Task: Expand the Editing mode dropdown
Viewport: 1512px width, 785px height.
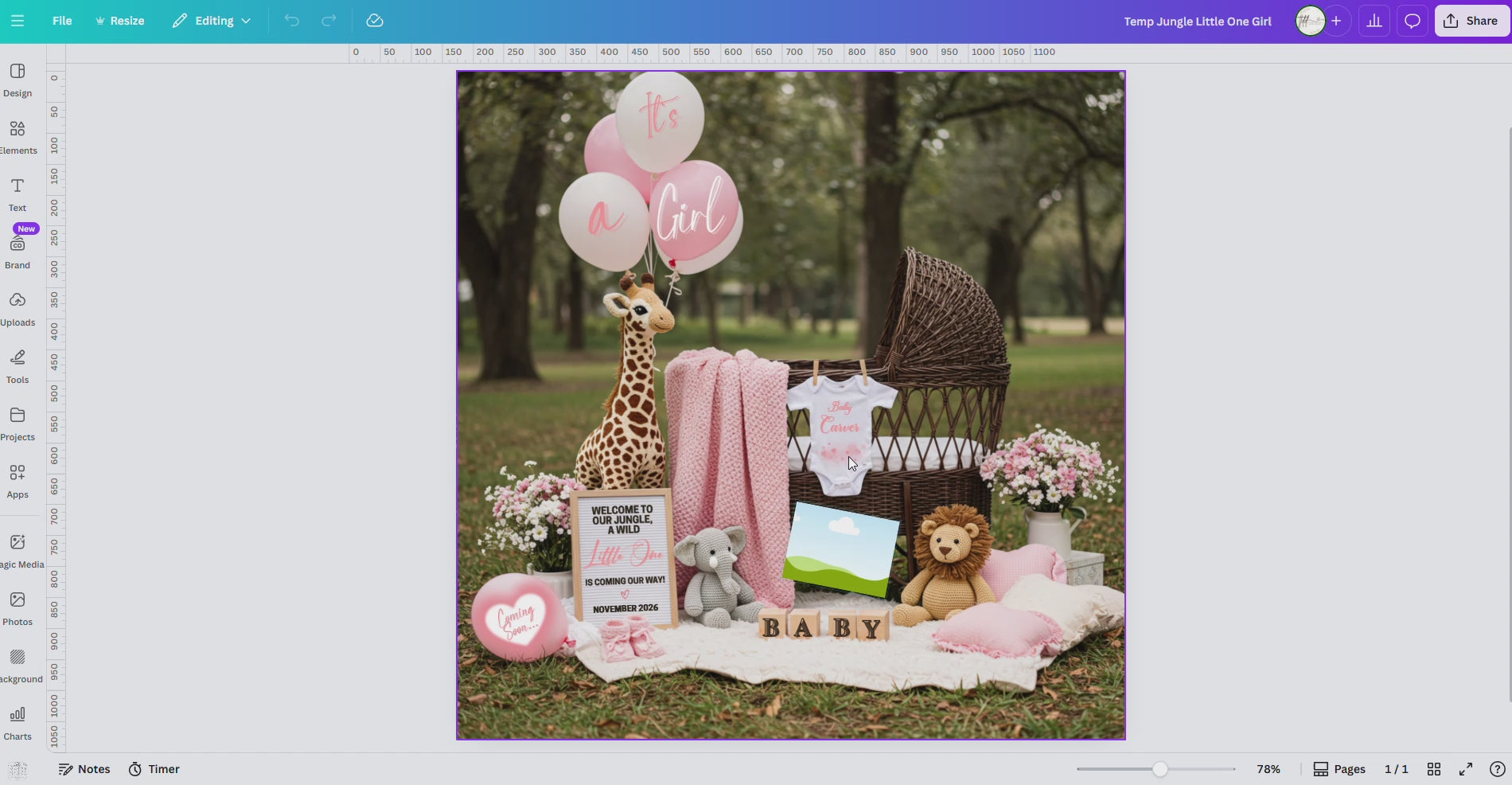Action: (210, 21)
